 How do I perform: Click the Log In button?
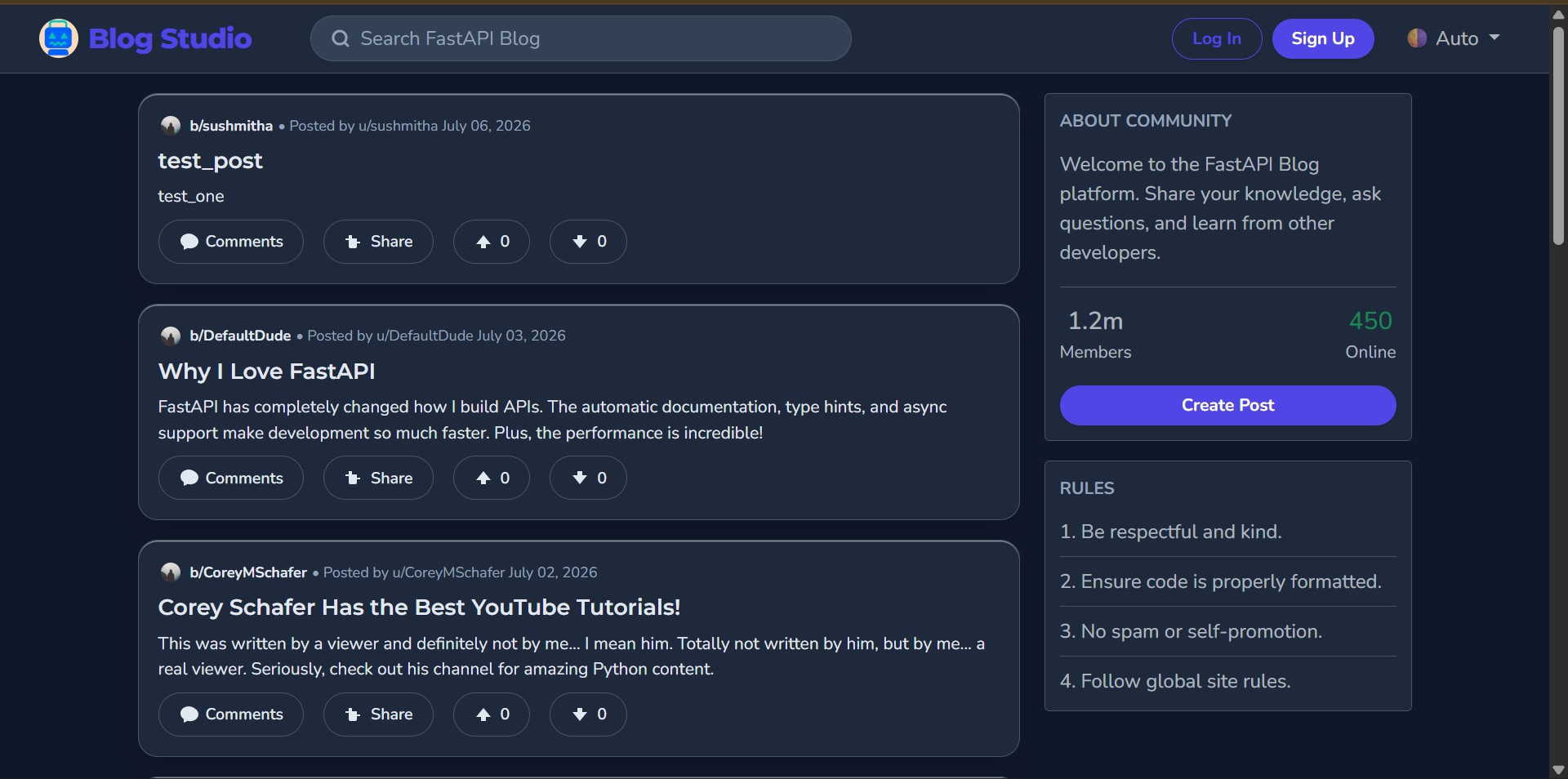pyautogui.click(x=1217, y=38)
